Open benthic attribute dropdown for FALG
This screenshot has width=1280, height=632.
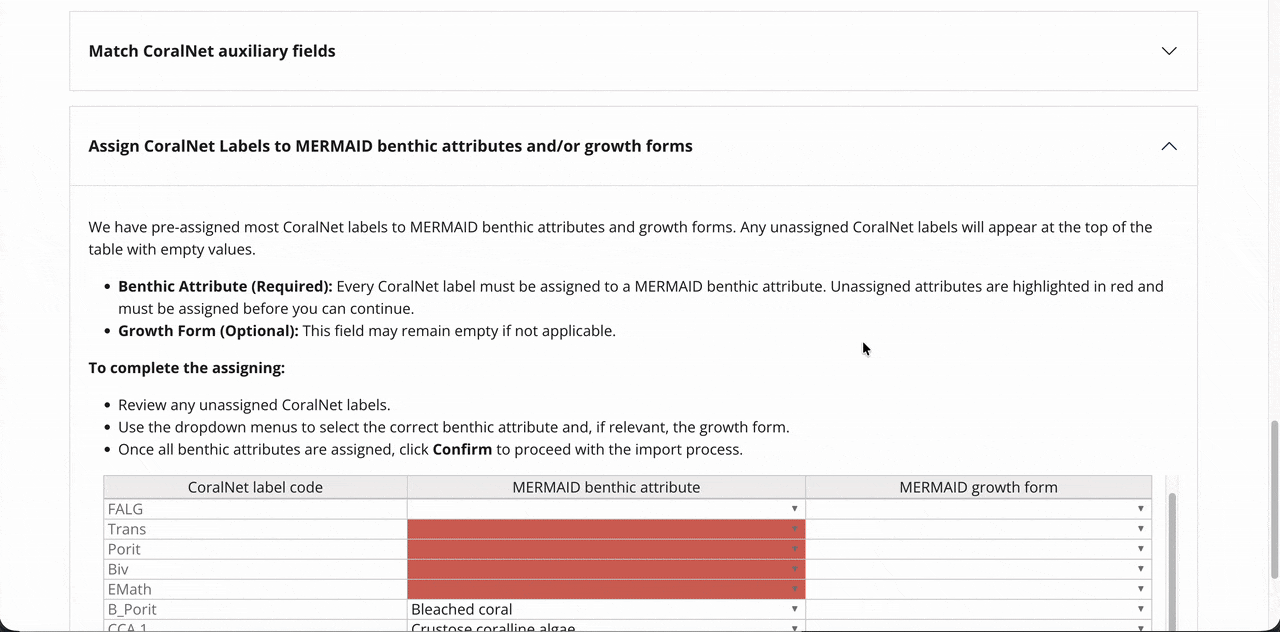(x=795, y=509)
